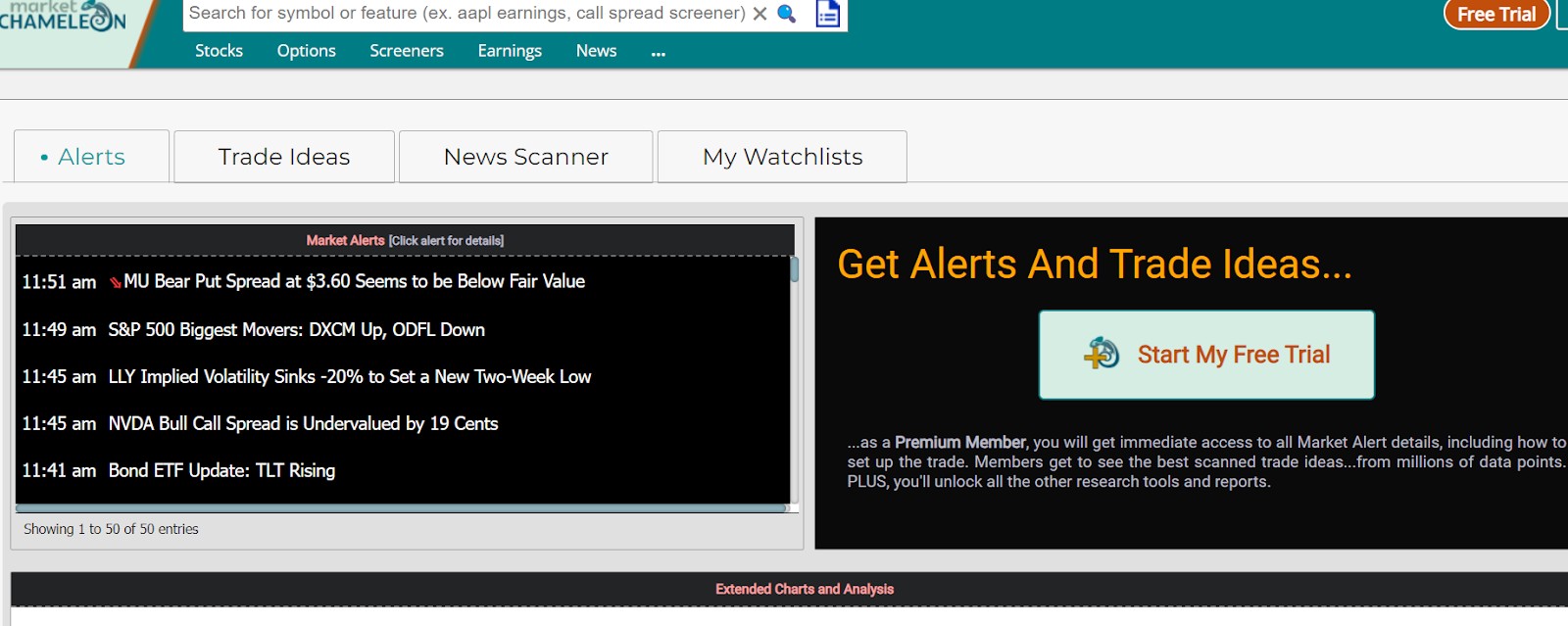Open the Bond ETF Update TLT Rising alert
This screenshot has height=626, width=1568.
[x=221, y=470]
